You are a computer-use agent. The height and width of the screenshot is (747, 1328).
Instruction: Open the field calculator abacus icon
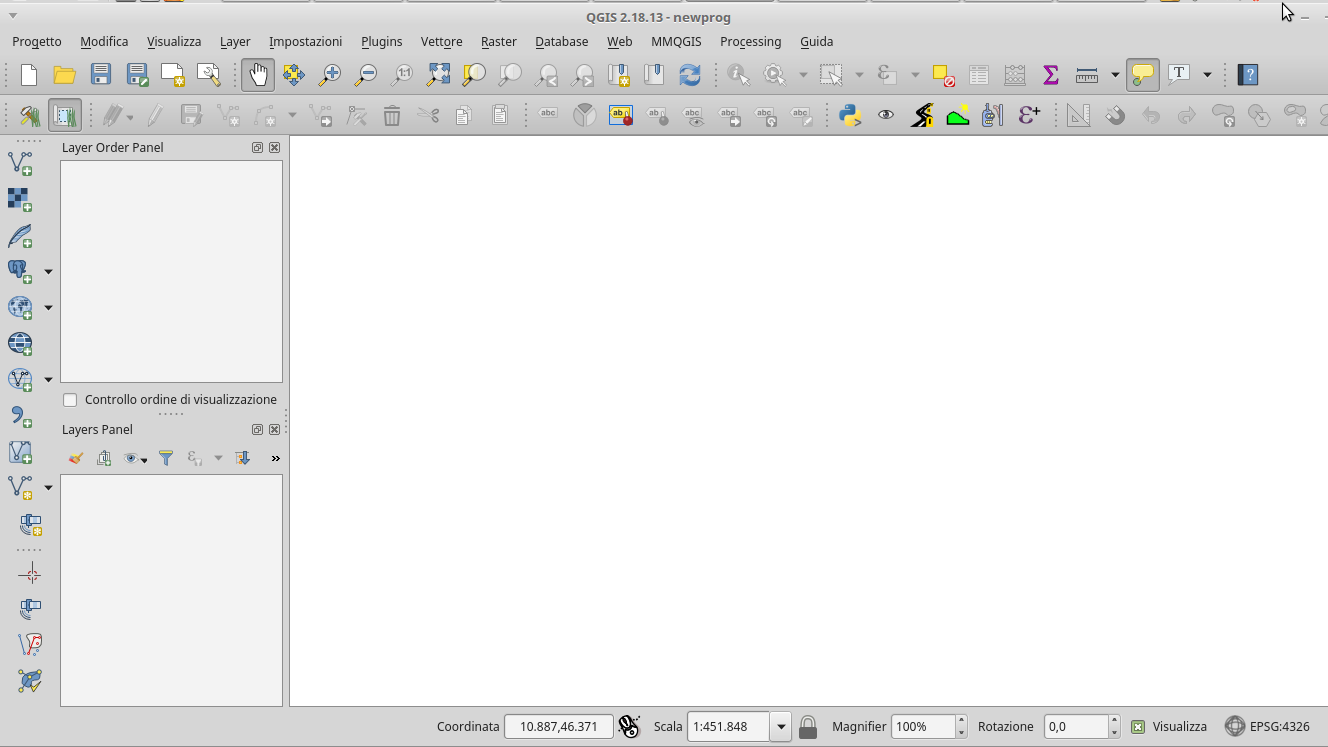(x=1014, y=75)
